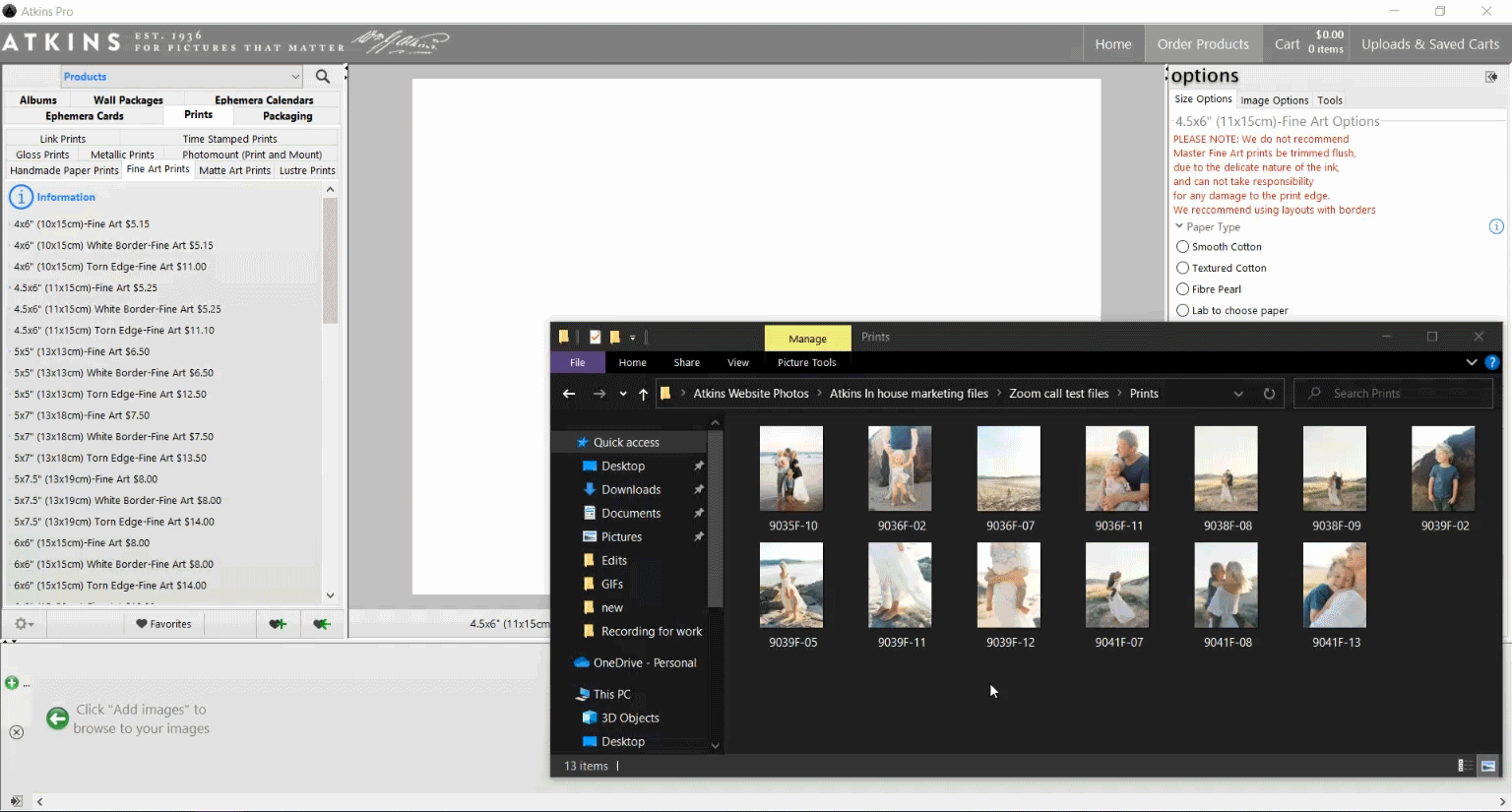Open the Albums category tab
Image resolution: width=1512 pixels, height=812 pixels.
[x=38, y=100]
